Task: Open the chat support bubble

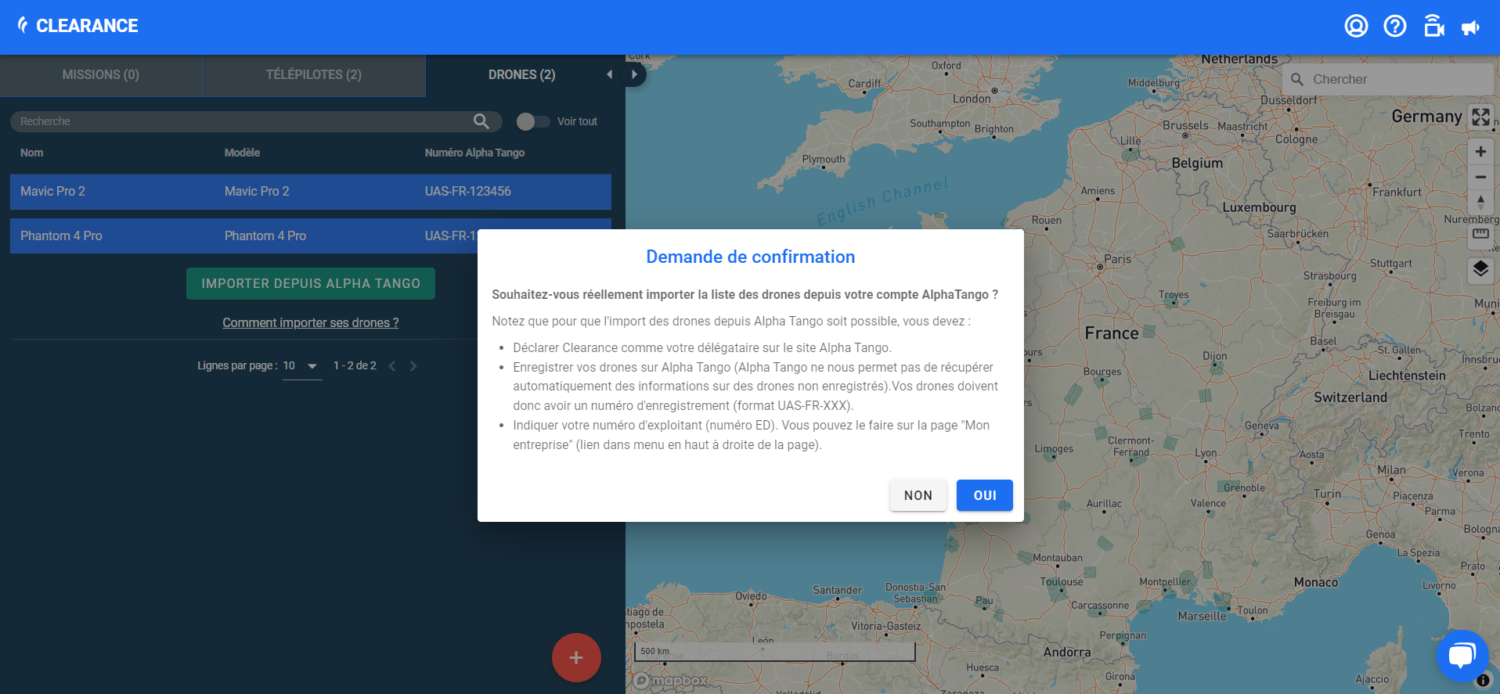Action: coord(1462,655)
